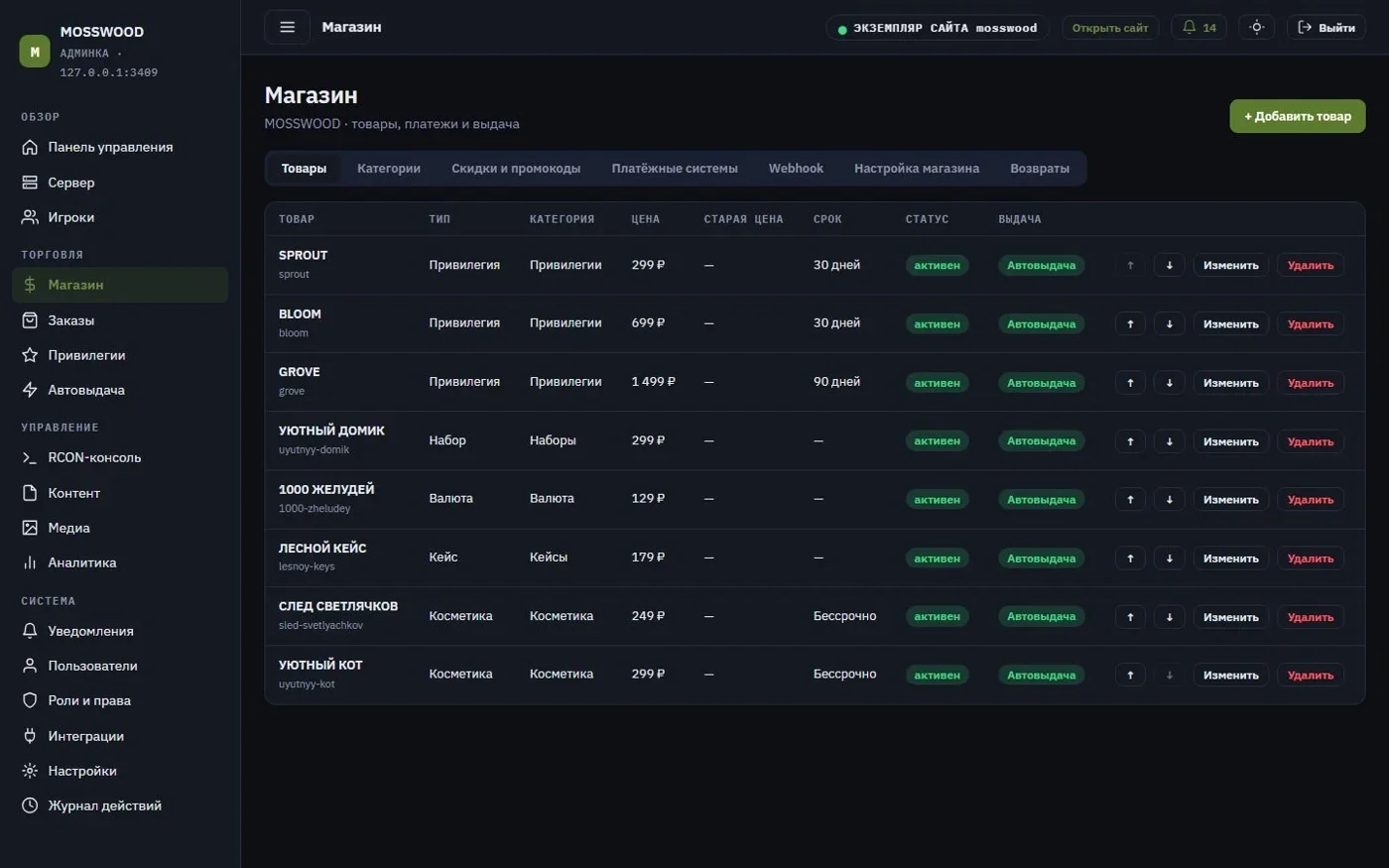Click Удалить for the GROVE product

coord(1311,383)
